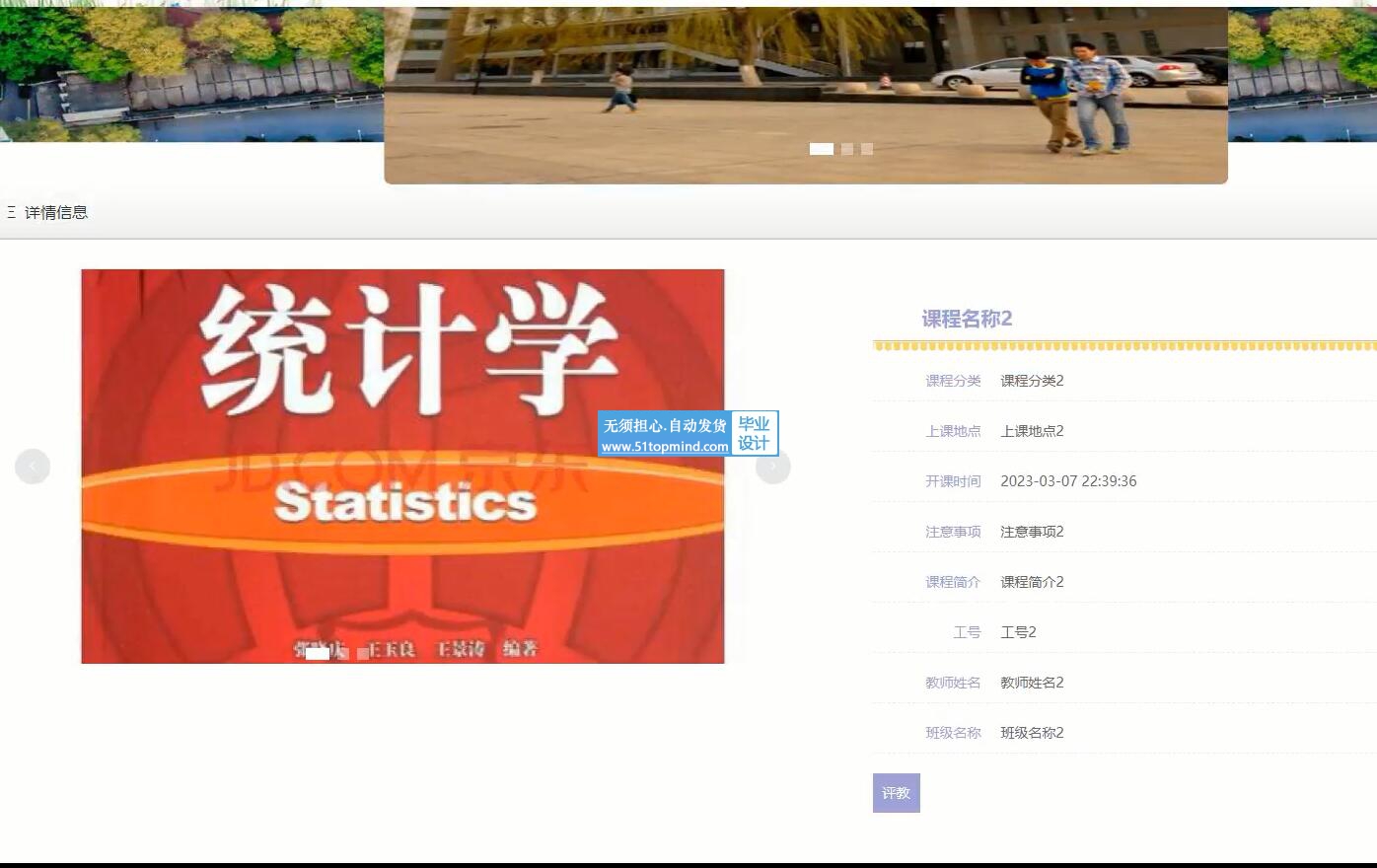Select second indicator of top banner carousel

tap(847, 149)
